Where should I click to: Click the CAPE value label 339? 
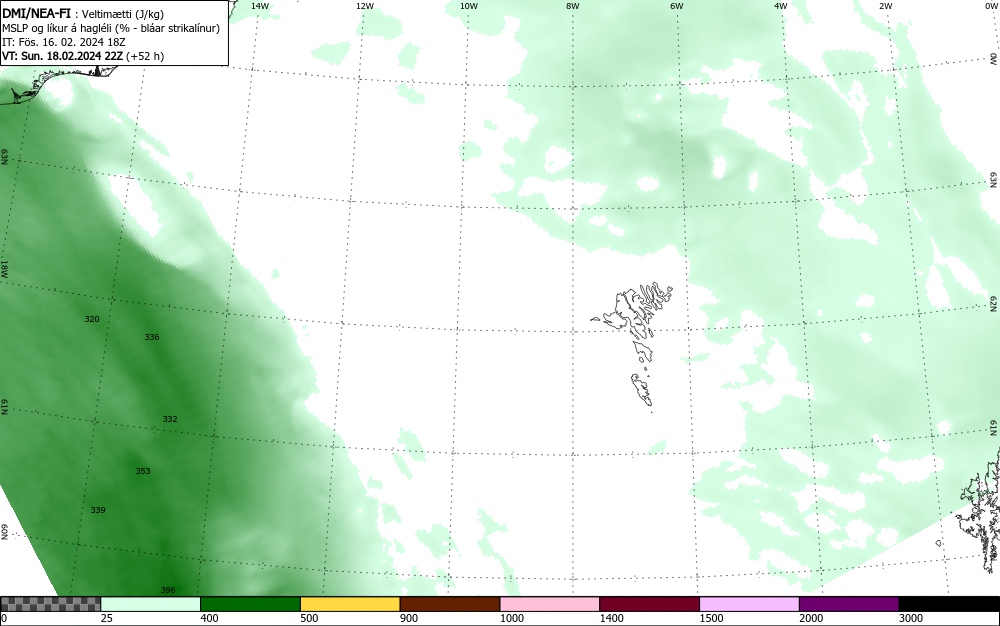pos(98,510)
